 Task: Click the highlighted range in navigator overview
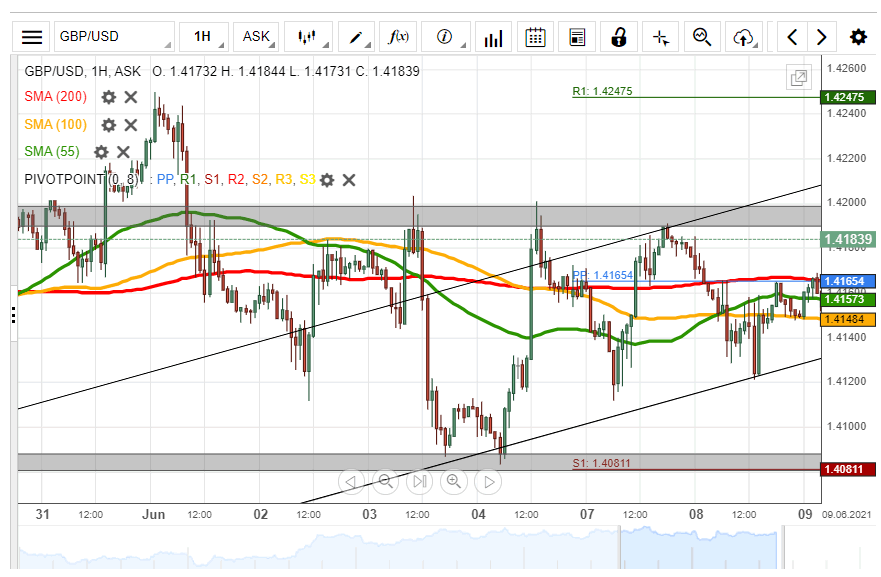698,548
